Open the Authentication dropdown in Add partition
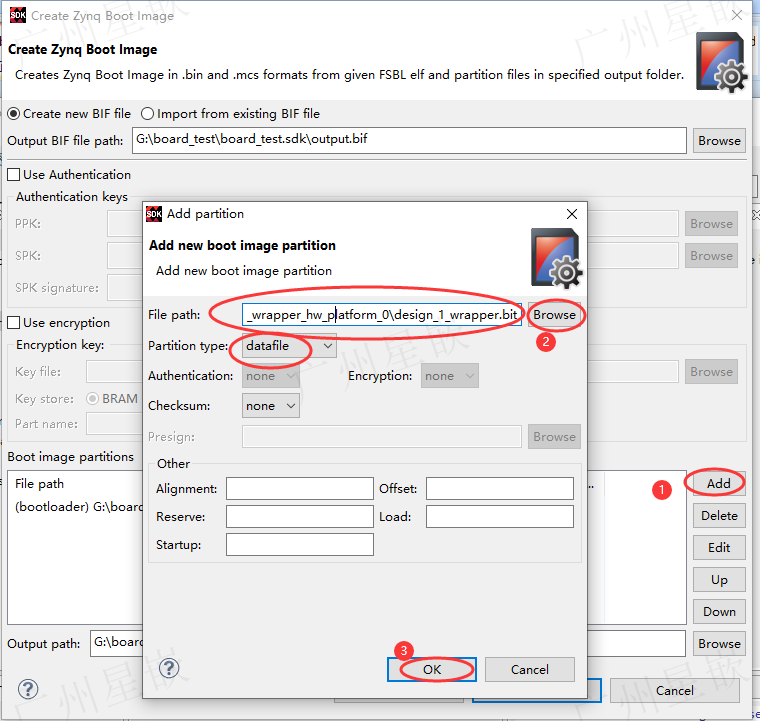This screenshot has height=721, width=760. point(271,376)
